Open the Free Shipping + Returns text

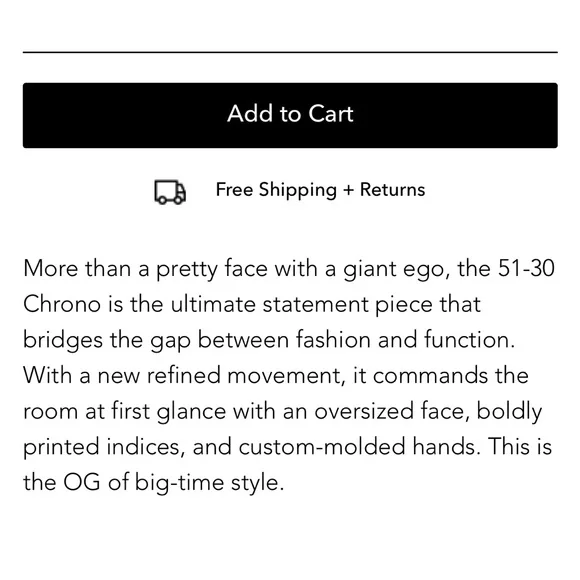pyautogui.click(x=320, y=190)
